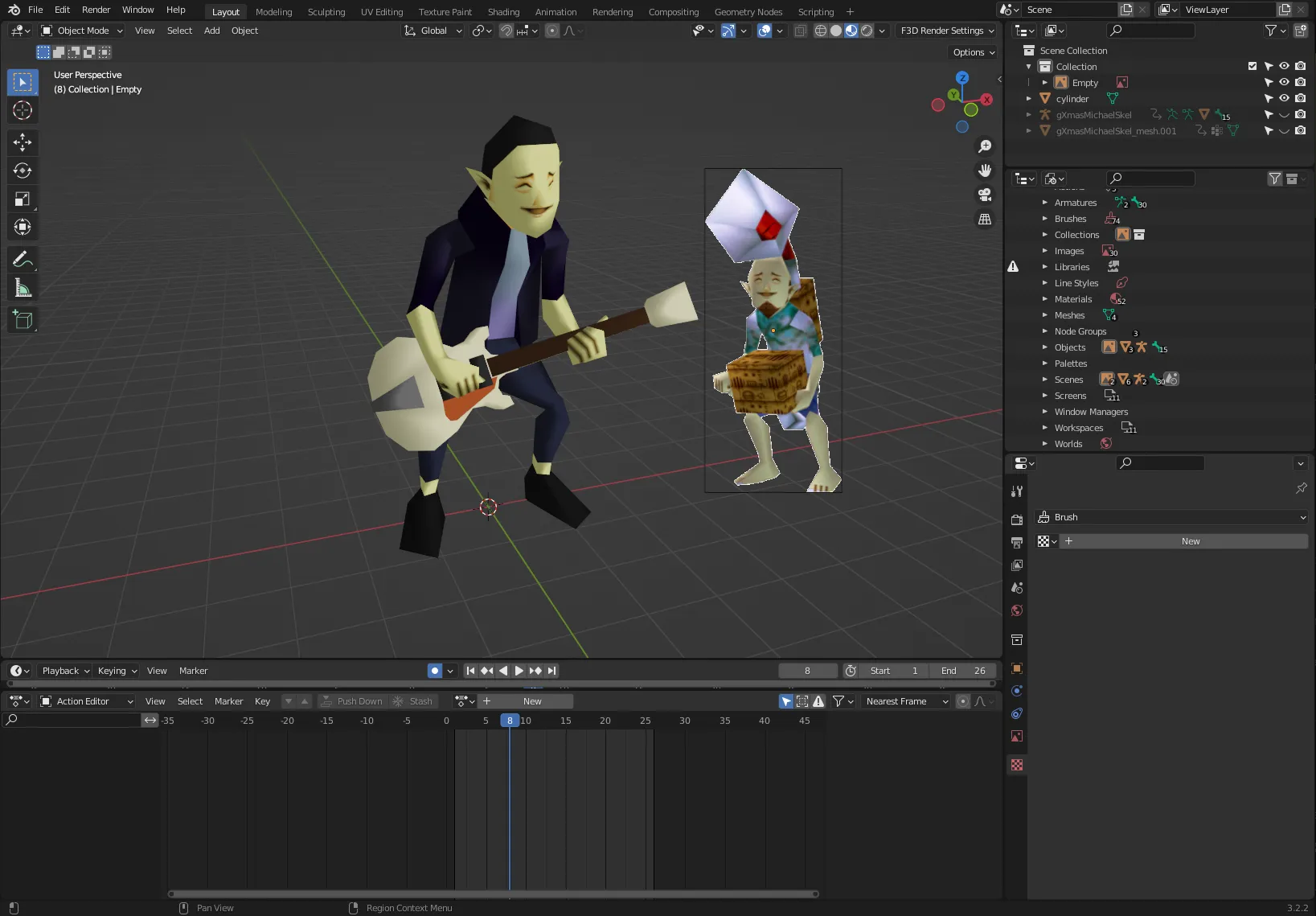Toggle auto keying record button
This screenshot has height=916, width=1316.
(435, 671)
